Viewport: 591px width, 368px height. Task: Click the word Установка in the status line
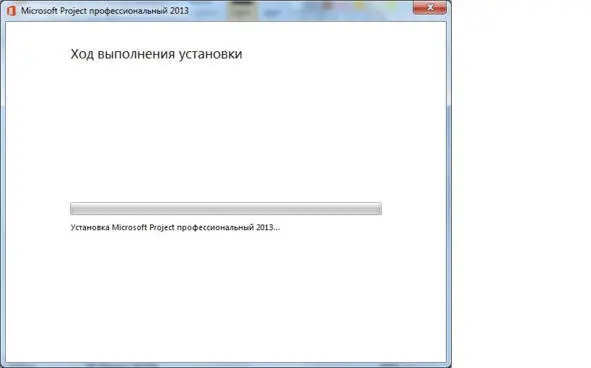tap(90, 227)
